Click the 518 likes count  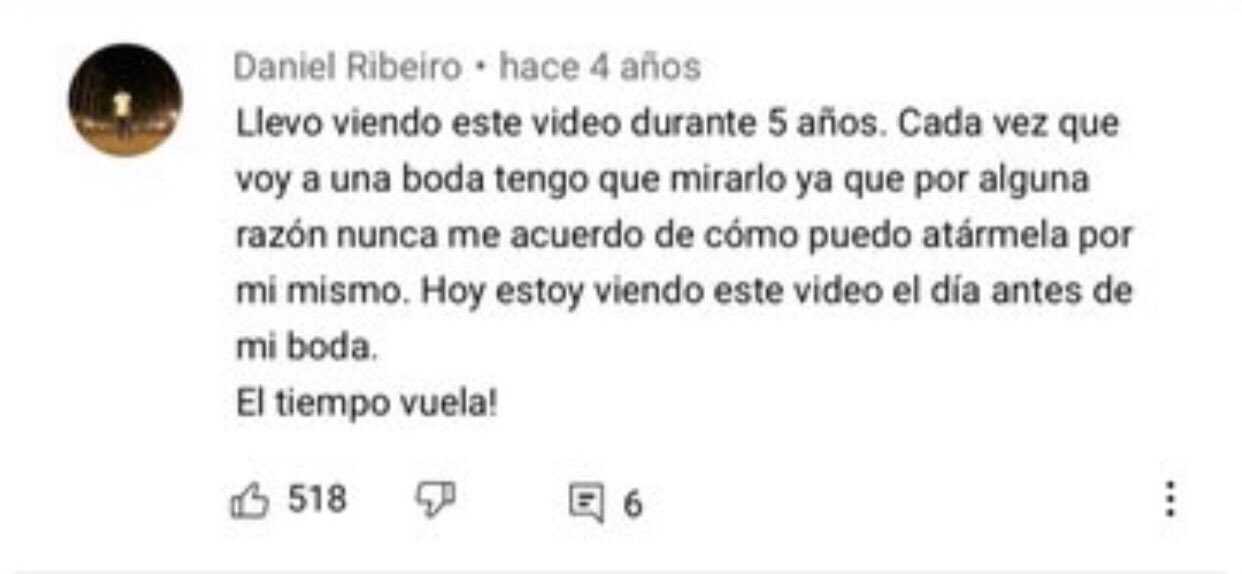point(317,498)
